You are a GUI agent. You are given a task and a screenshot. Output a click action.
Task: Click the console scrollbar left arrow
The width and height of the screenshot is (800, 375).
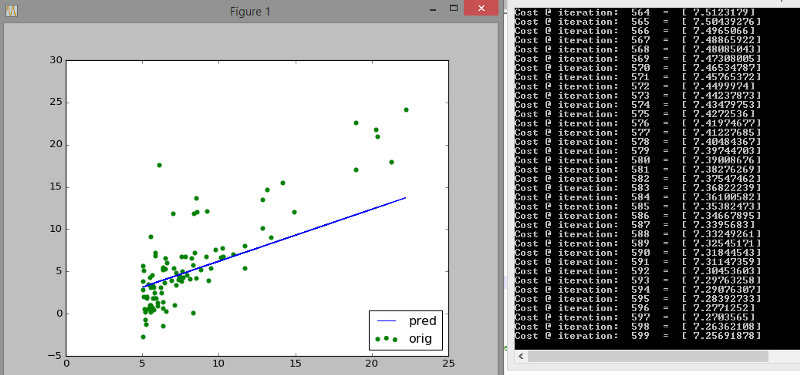point(520,356)
